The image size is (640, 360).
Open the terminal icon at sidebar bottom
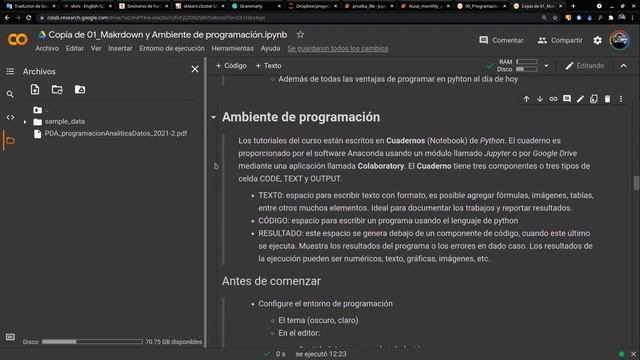tap(10, 337)
